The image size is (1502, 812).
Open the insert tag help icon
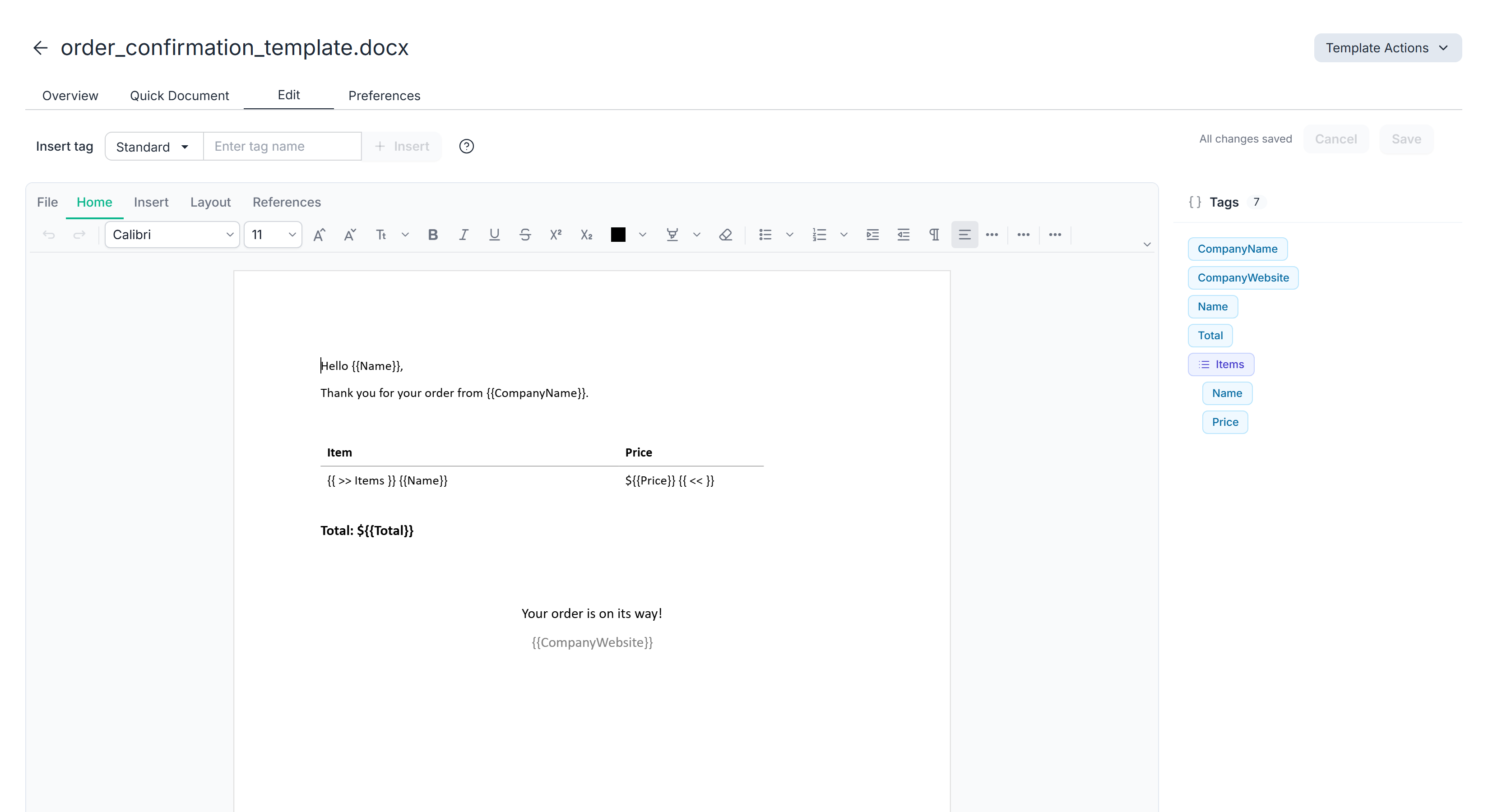tap(467, 146)
